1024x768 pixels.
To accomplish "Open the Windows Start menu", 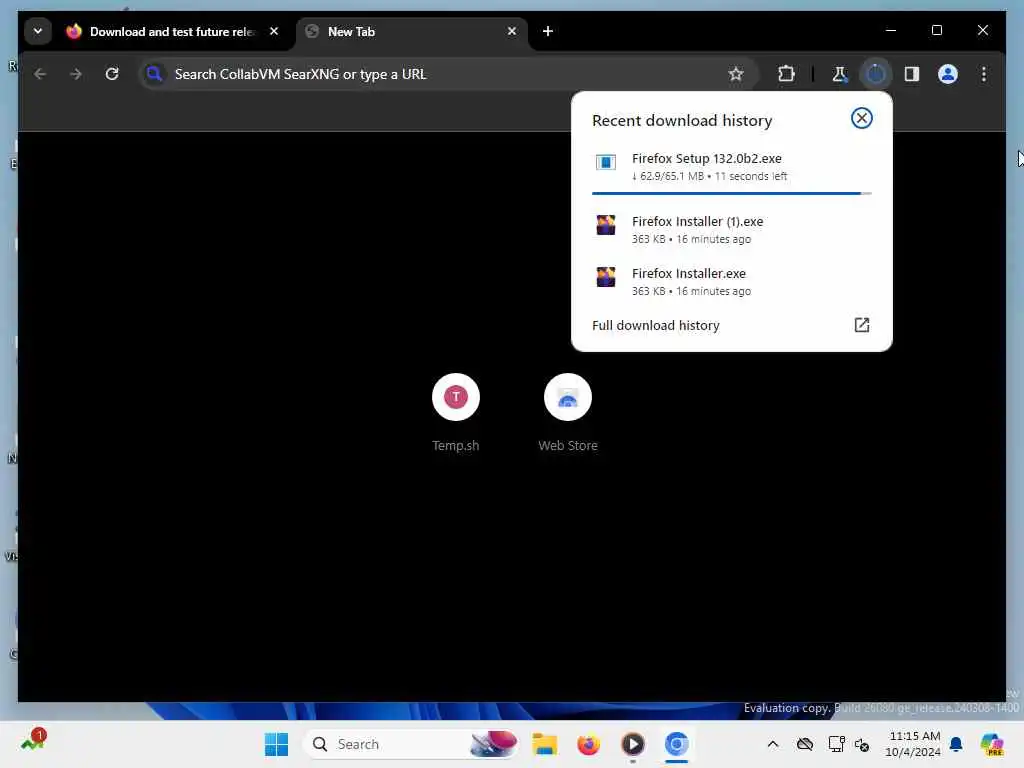I will coord(276,744).
